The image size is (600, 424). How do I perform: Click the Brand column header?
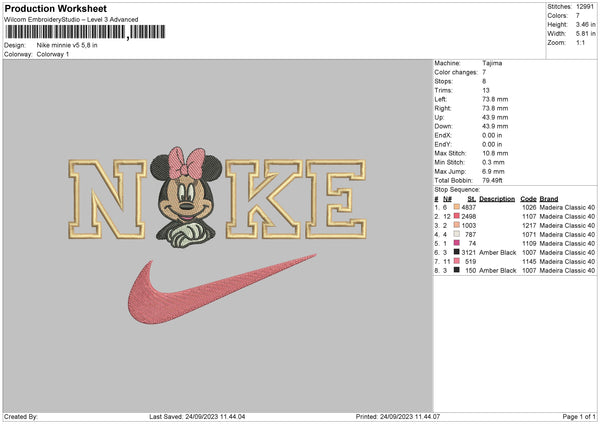(549, 199)
